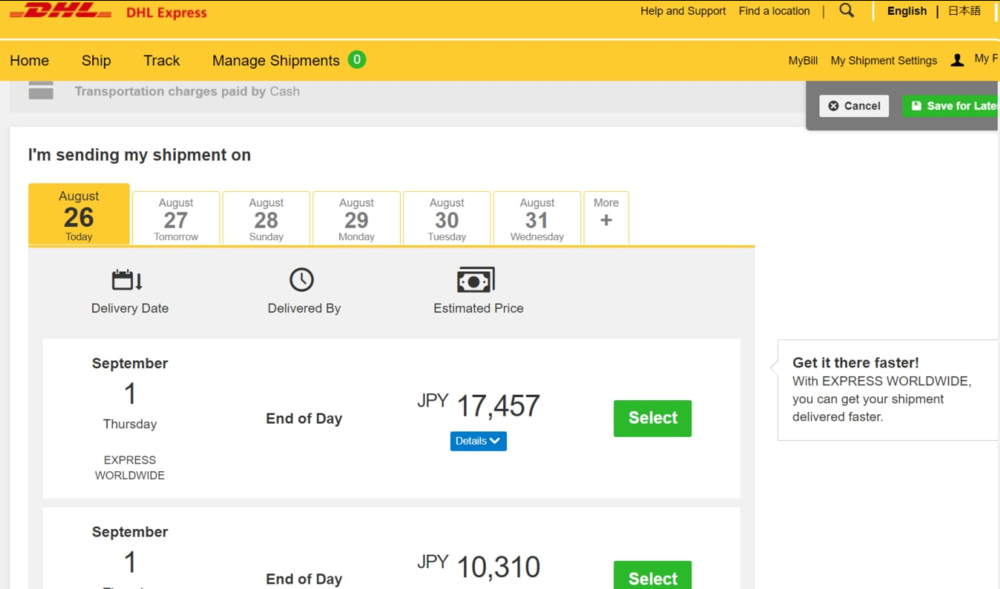1000x589 pixels.
Task: Choose the August 29 Monday tab
Action: (356, 218)
